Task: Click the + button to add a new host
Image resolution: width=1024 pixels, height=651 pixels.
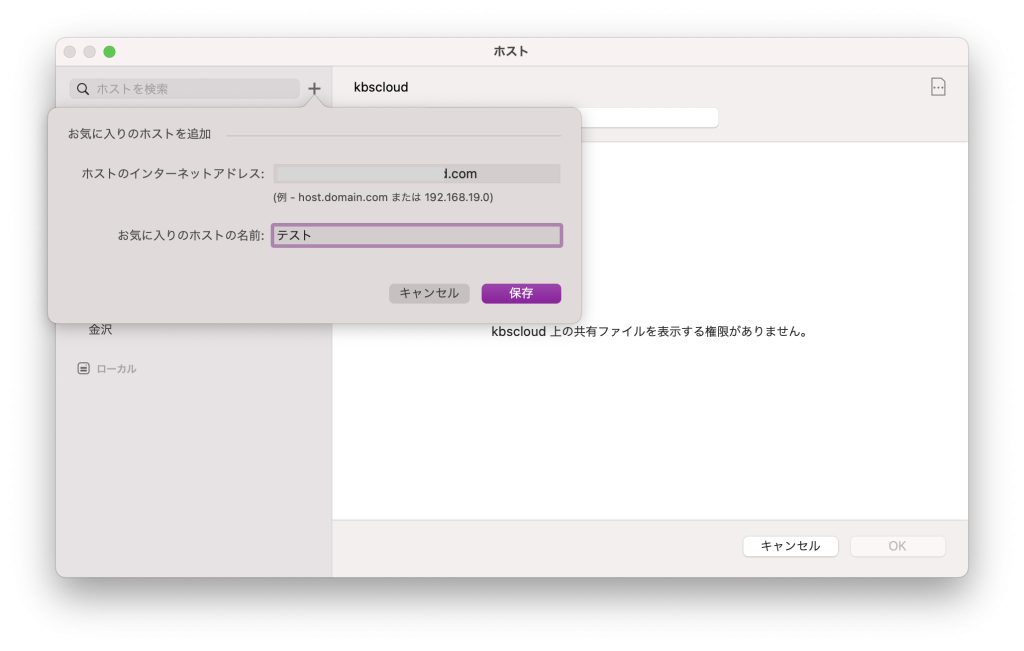Action: [314, 88]
